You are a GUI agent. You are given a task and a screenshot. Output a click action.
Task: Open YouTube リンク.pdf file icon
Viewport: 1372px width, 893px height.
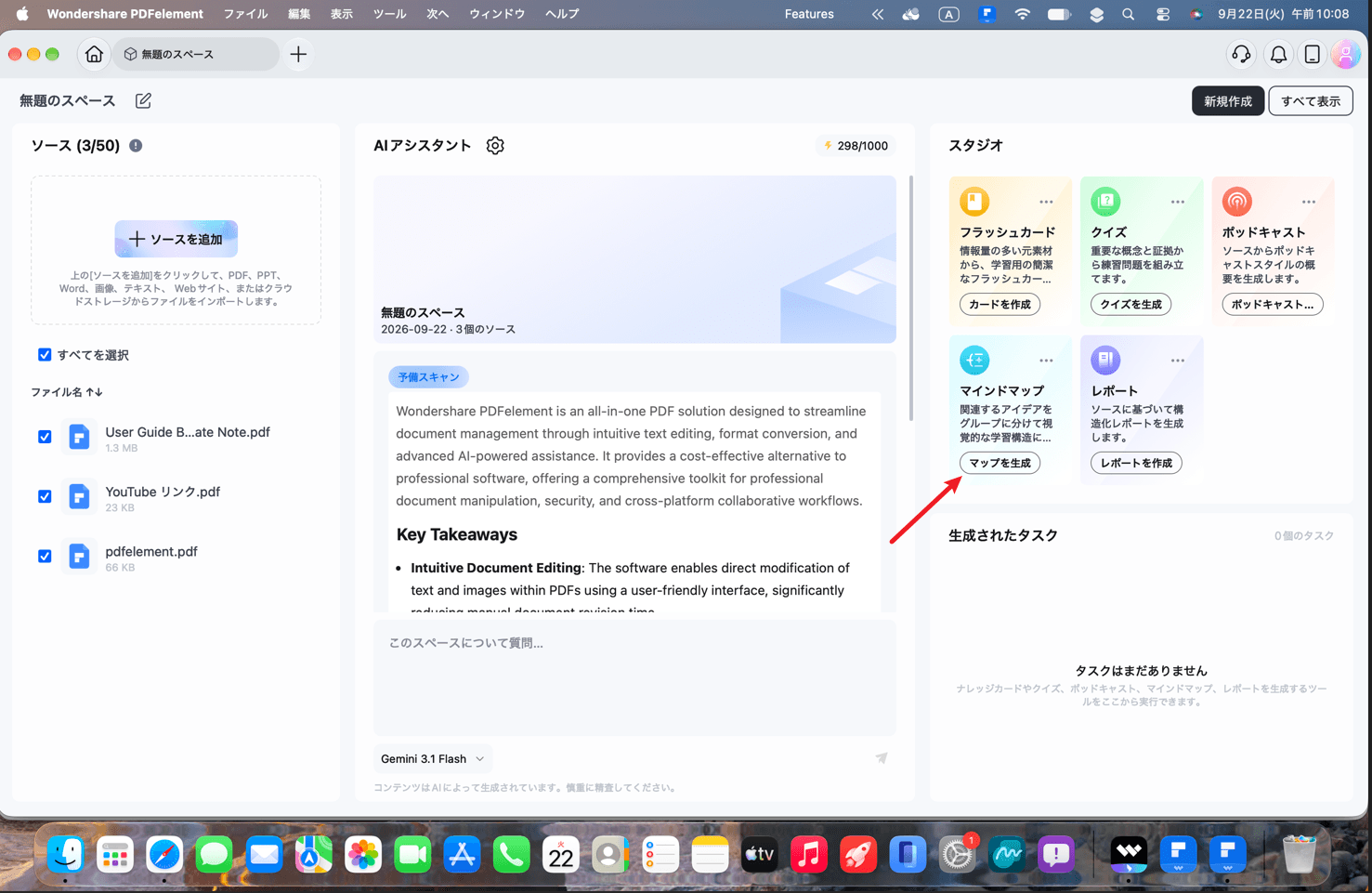pyautogui.click(x=80, y=496)
